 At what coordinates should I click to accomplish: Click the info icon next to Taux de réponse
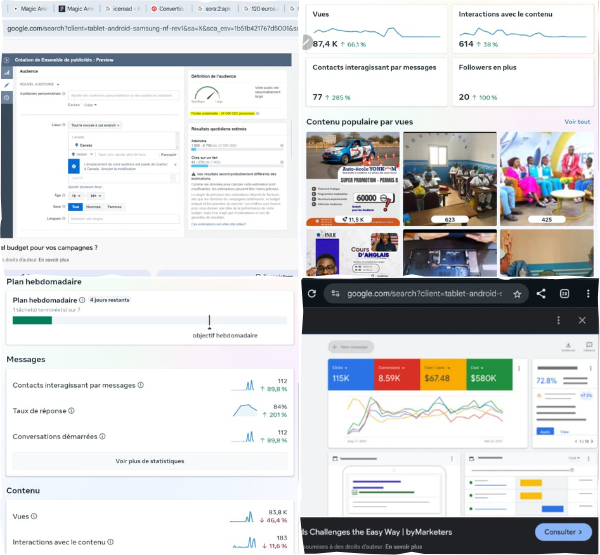(71, 410)
